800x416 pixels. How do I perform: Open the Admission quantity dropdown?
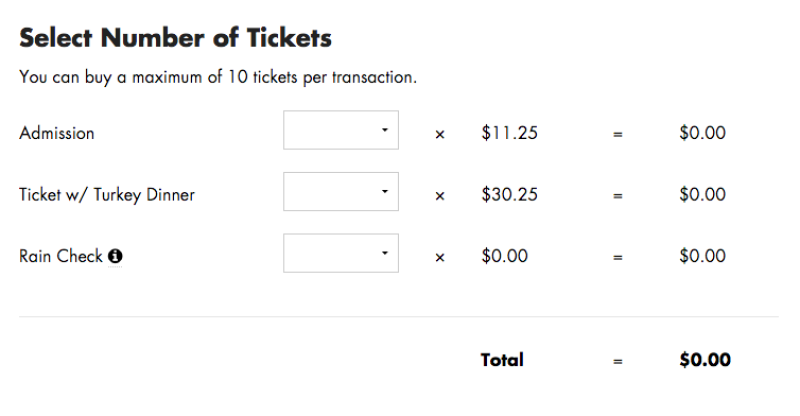[x=341, y=130]
